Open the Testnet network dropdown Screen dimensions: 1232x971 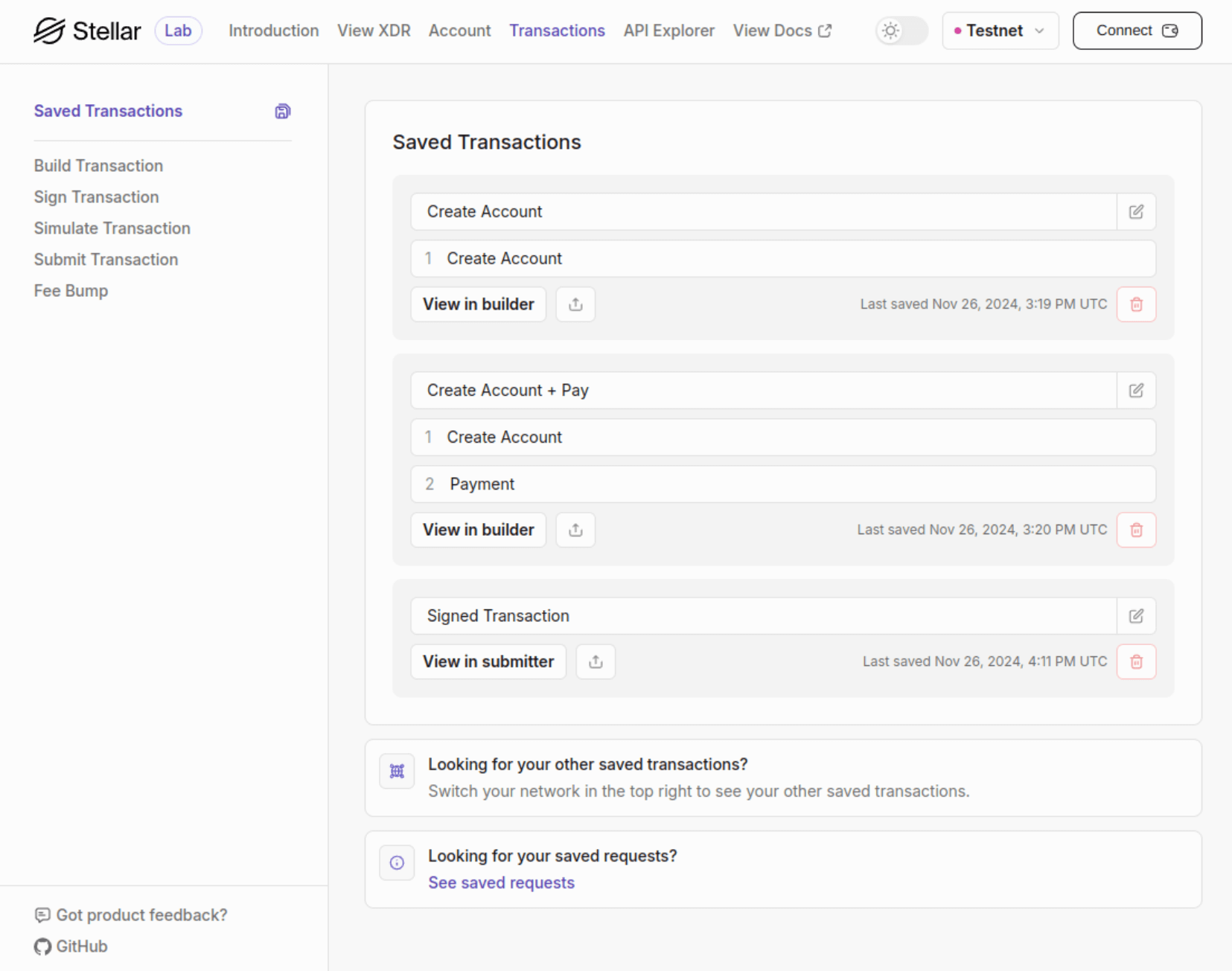click(1000, 31)
